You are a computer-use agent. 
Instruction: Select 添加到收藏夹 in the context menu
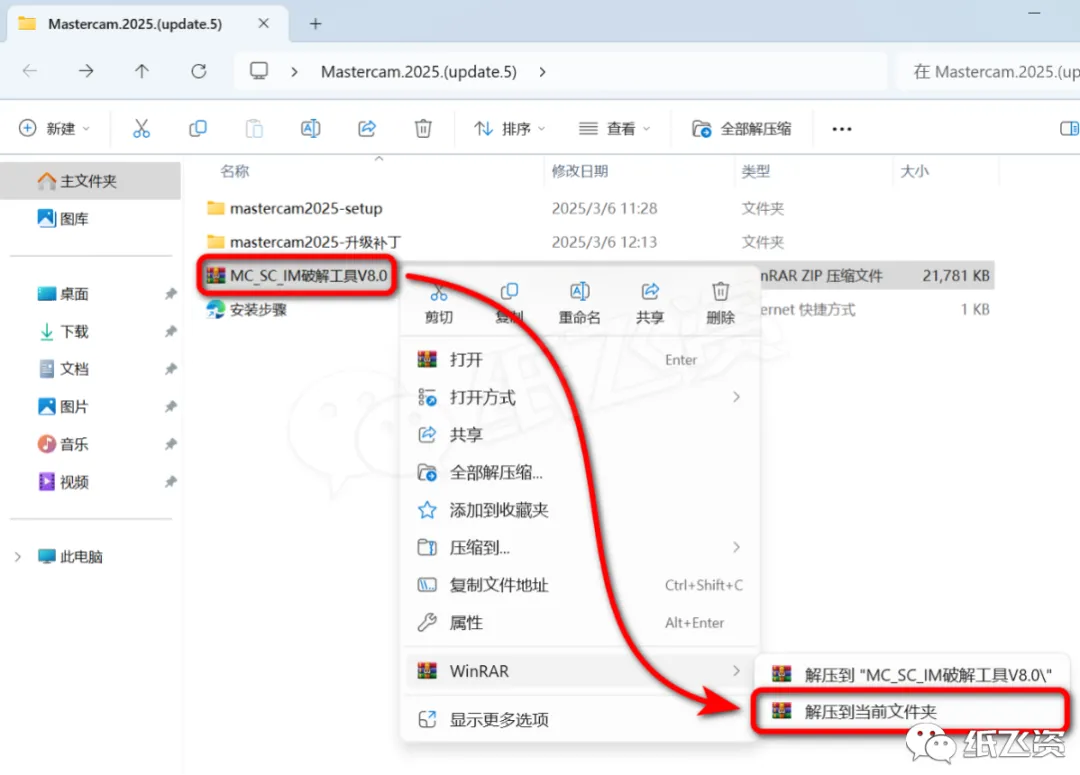click(579, 510)
